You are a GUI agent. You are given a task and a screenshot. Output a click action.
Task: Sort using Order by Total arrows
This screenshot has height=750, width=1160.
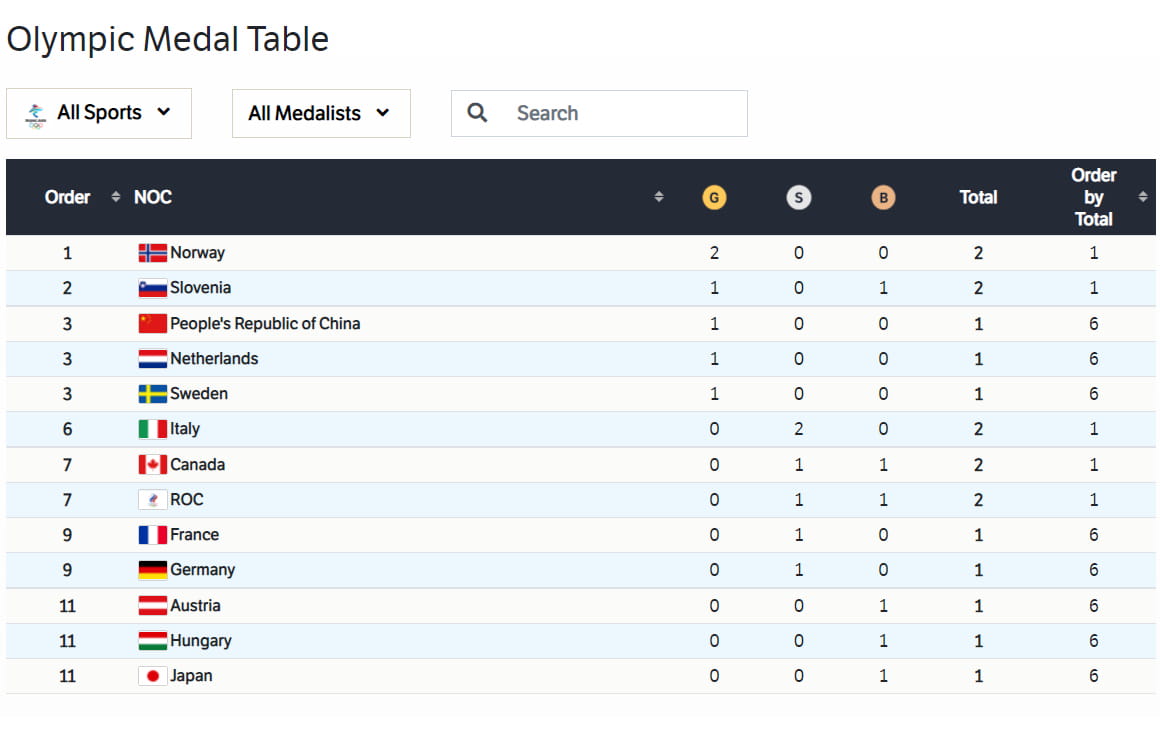pyautogui.click(x=1143, y=197)
